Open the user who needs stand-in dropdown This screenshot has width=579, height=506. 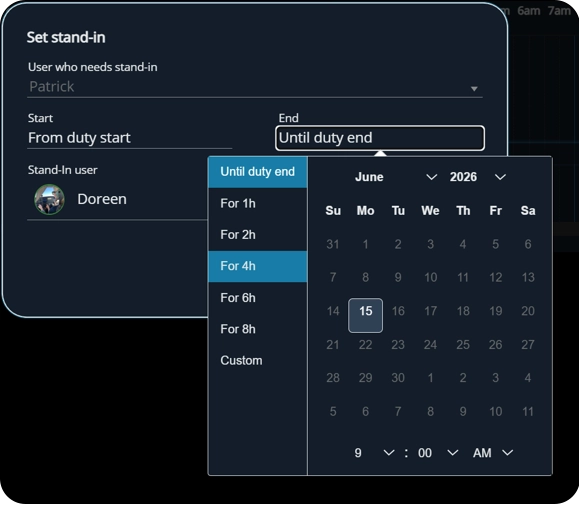[255, 88]
